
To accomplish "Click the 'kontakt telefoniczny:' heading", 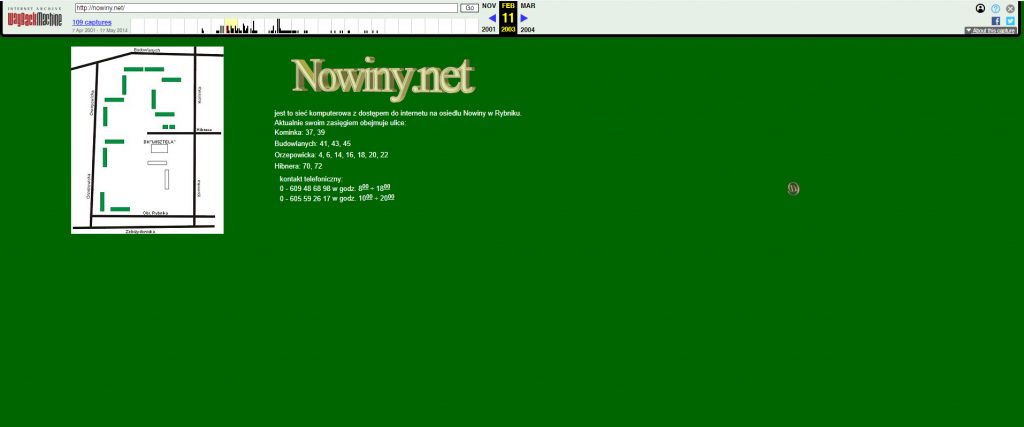I will [311, 179].
